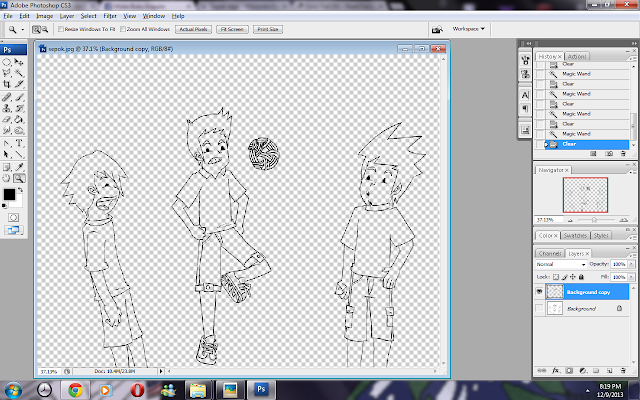Swap foreground and background colors
This screenshot has height=400, width=640.
click(x=20, y=190)
